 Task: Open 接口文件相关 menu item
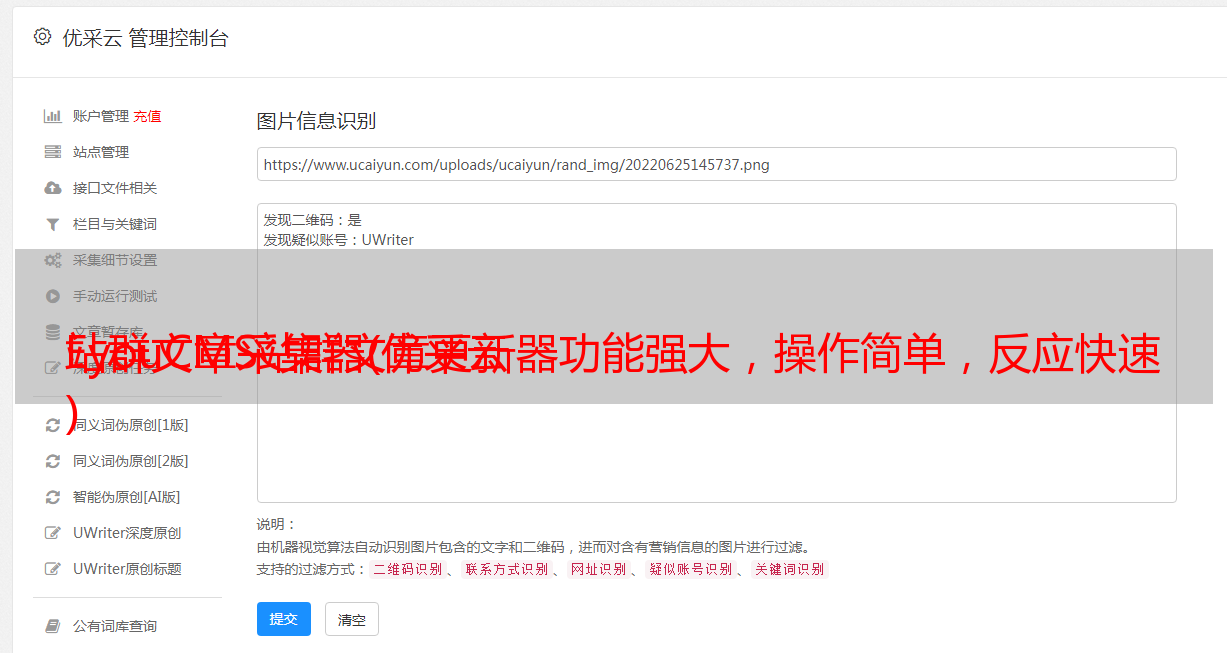click(x=115, y=188)
